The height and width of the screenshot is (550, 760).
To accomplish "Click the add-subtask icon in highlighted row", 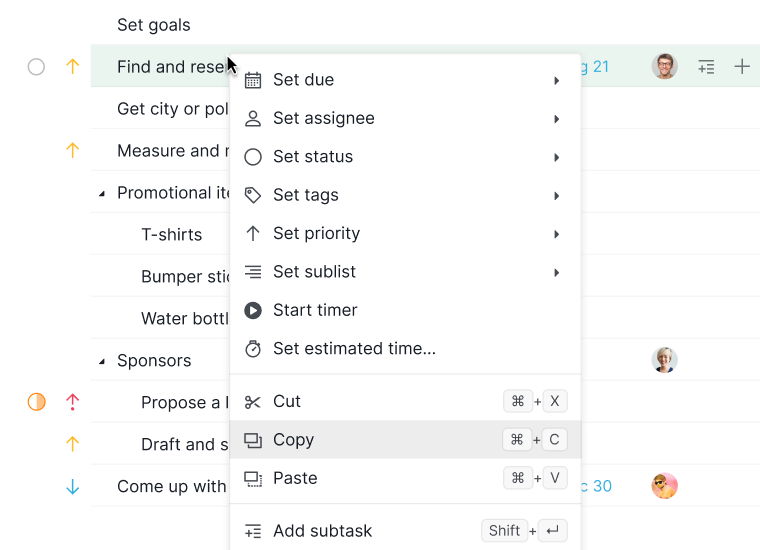I will [706, 66].
